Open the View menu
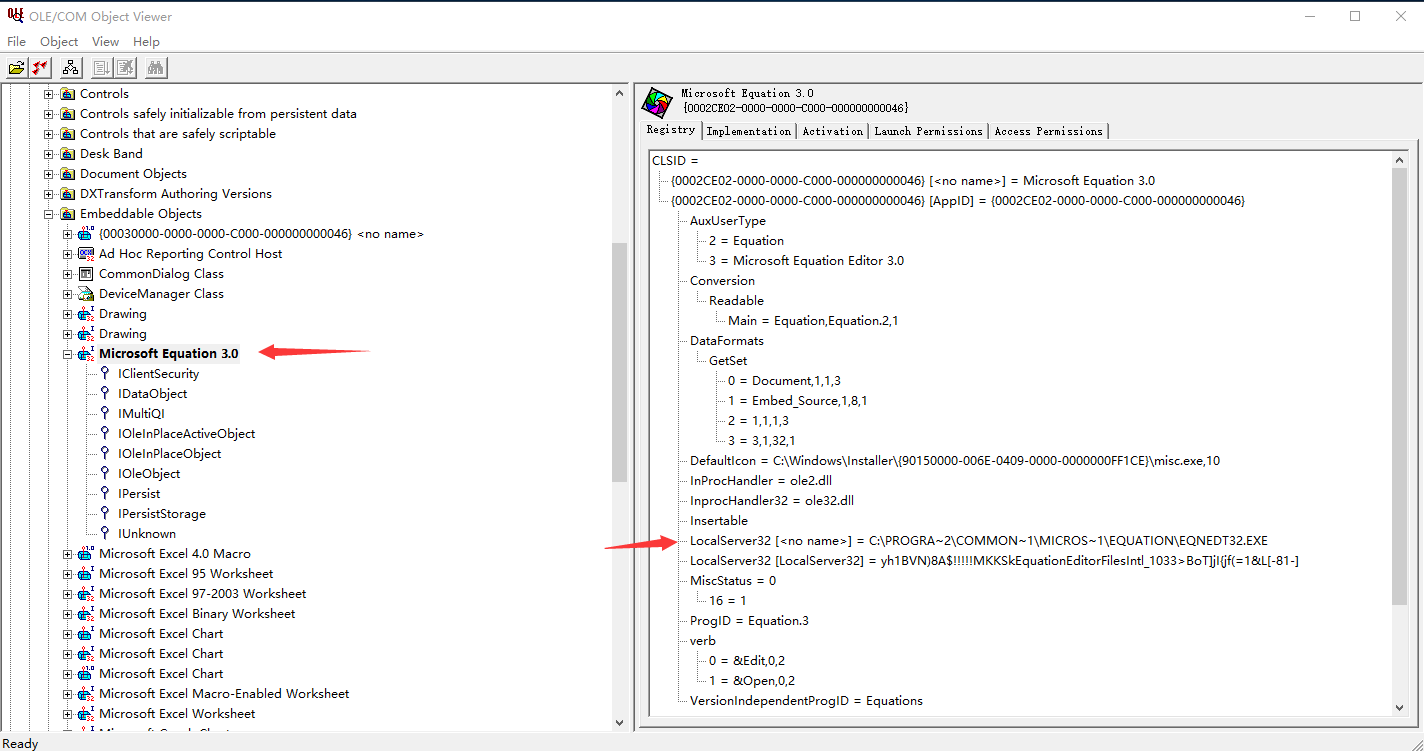This screenshot has height=751, width=1424. pyautogui.click(x=105, y=42)
